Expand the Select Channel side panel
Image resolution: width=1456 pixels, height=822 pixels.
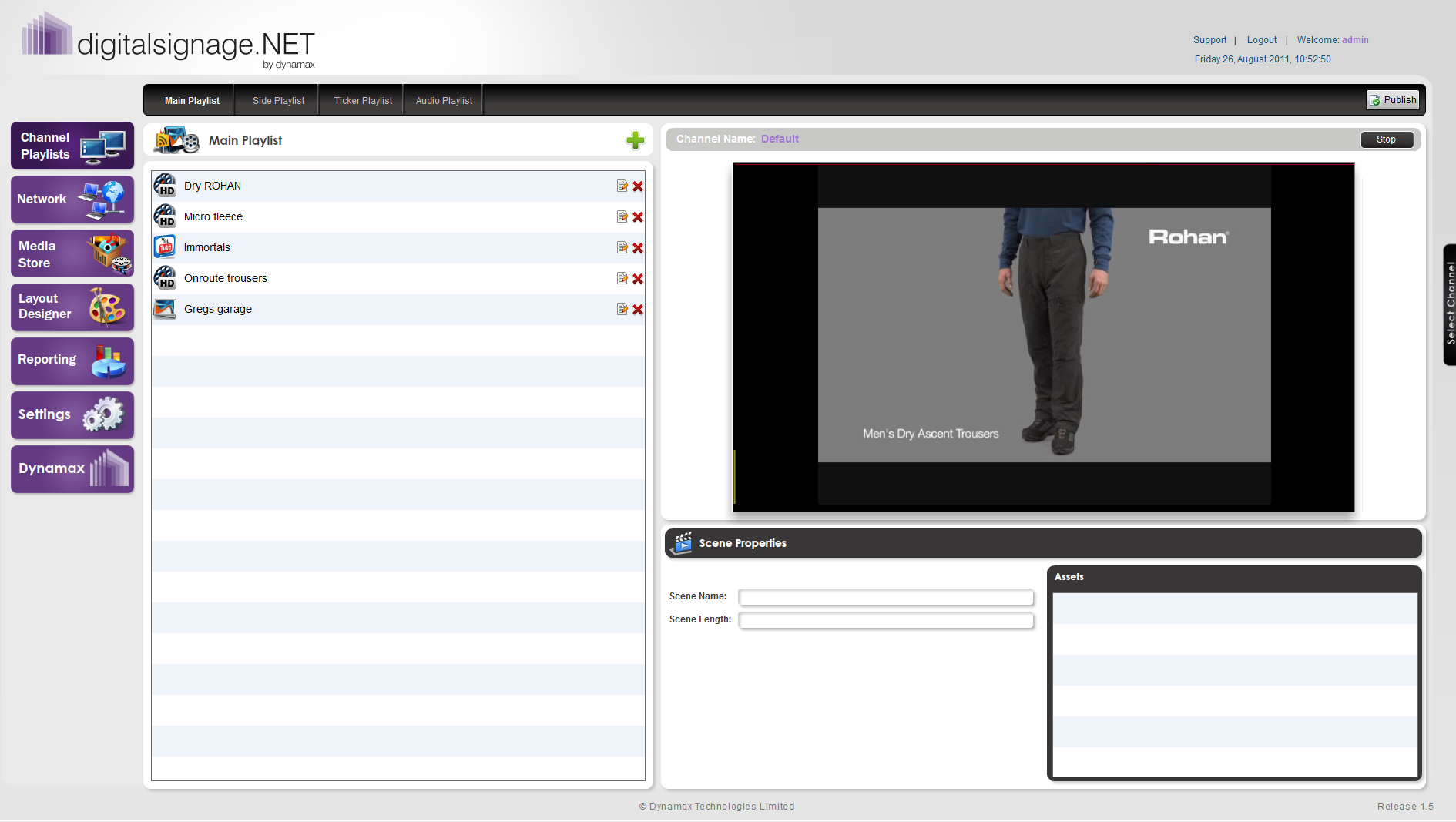tap(1449, 304)
